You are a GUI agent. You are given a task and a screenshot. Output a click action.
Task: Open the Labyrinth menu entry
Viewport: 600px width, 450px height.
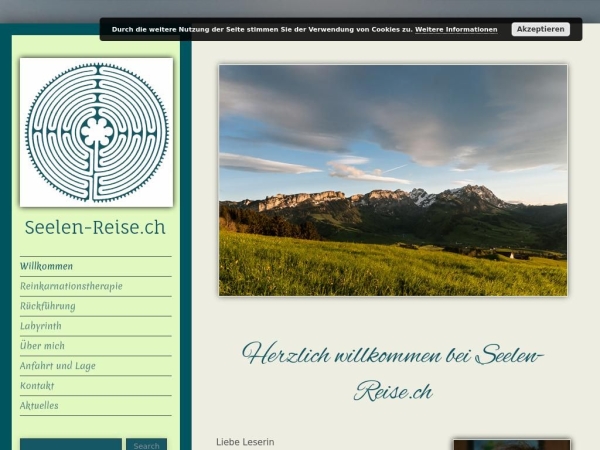41,326
